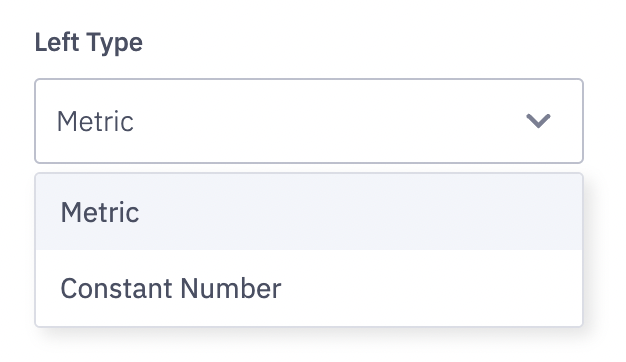Click the blank area of Constant Number row
Screen dimensions: 626x362
click(431, 288)
